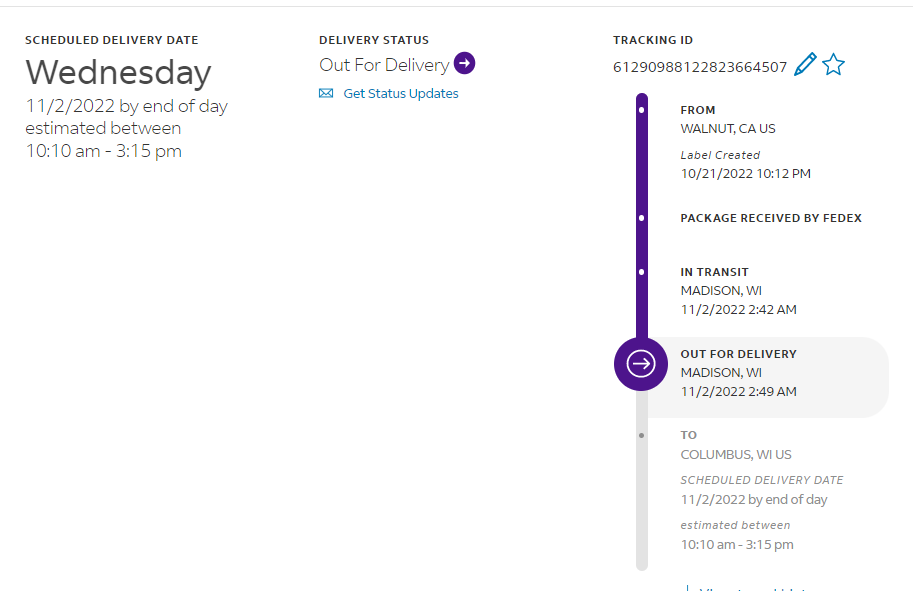This screenshot has height=591, width=913.
Task: Click the pencil edit icon beside tracking ID
Action: point(805,66)
